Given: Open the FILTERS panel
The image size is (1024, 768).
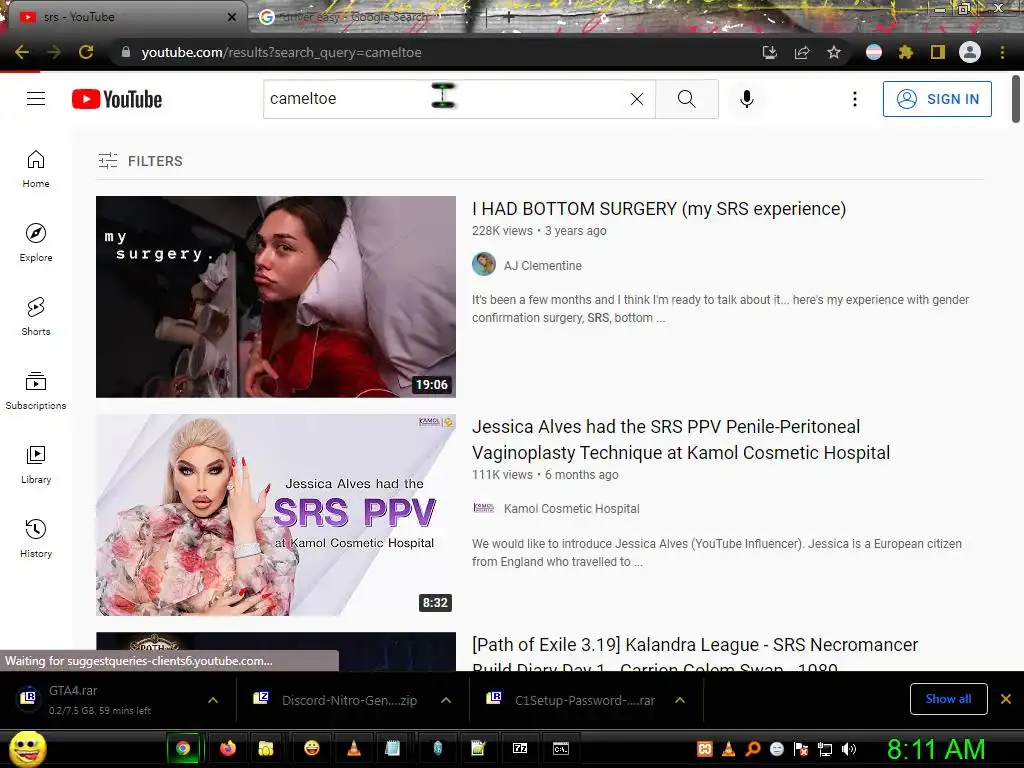Looking at the screenshot, I should (x=140, y=161).
